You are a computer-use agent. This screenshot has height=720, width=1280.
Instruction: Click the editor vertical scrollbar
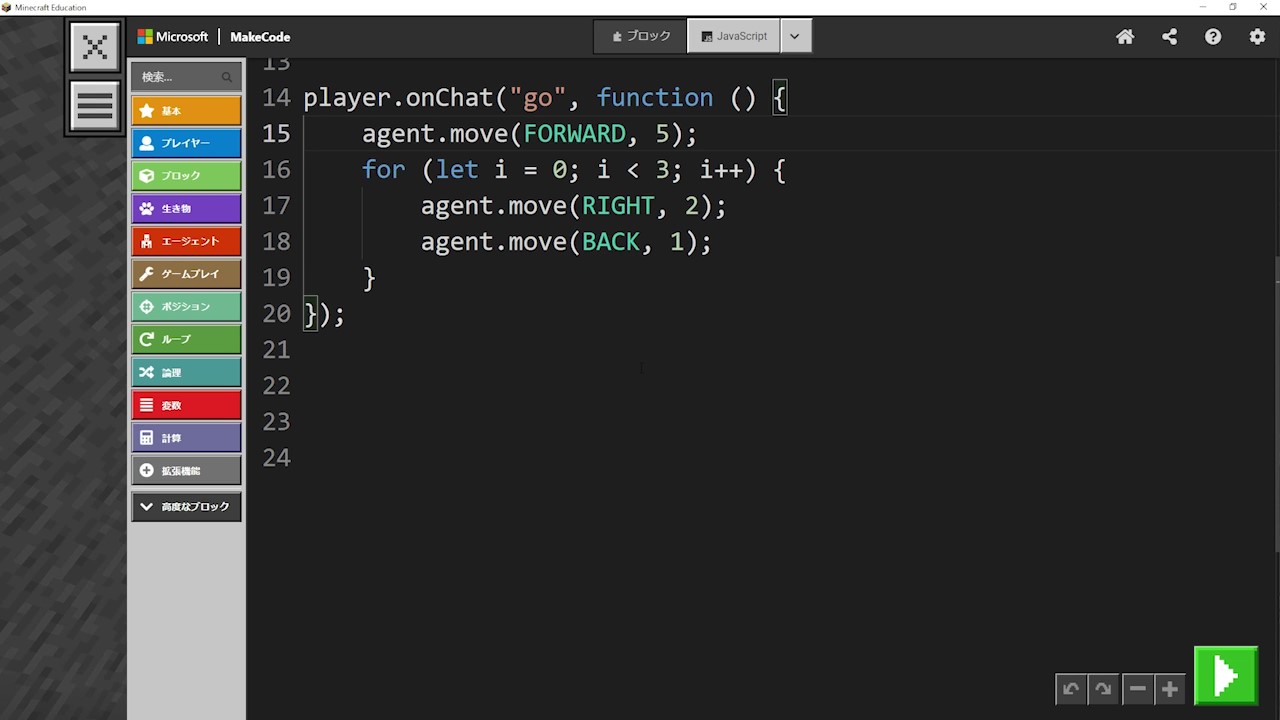coord(1276,400)
